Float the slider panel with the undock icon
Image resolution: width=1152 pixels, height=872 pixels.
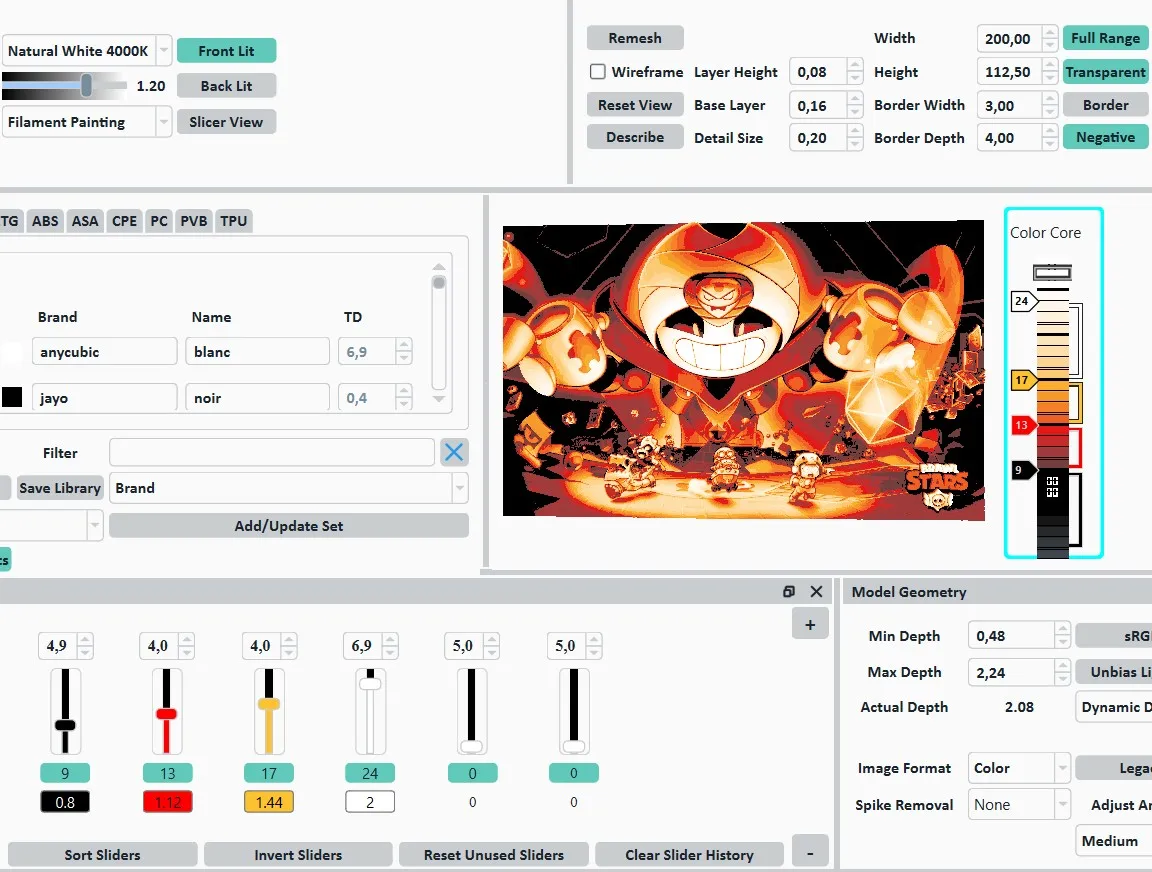click(789, 591)
